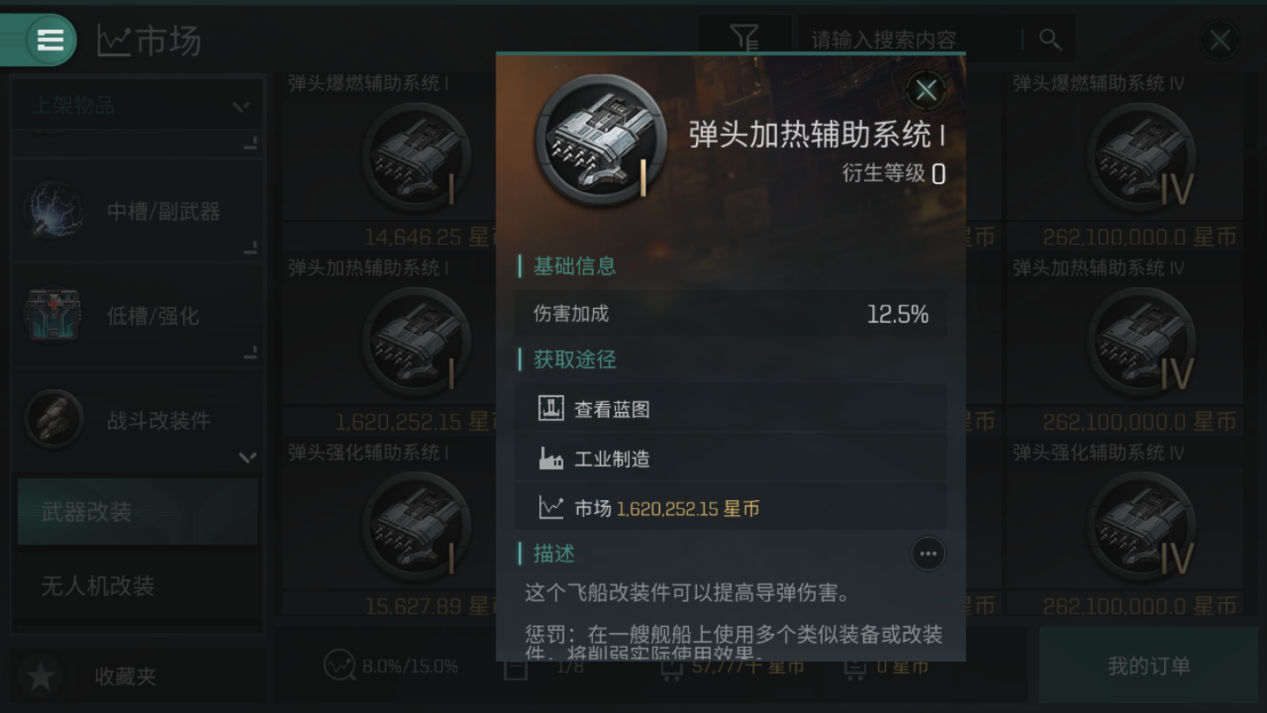Click the search input field
This screenshot has width=1267, height=713.
click(910, 39)
